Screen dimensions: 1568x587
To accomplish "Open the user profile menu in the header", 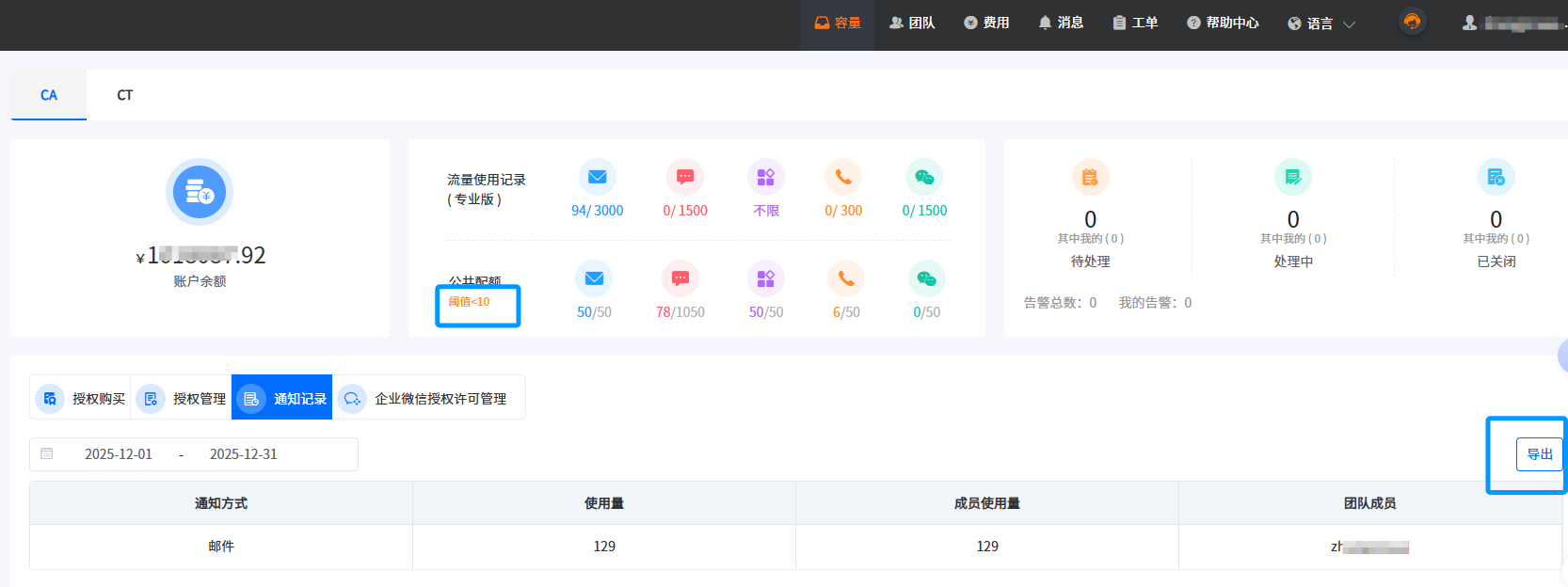I will click(1512, 24).
